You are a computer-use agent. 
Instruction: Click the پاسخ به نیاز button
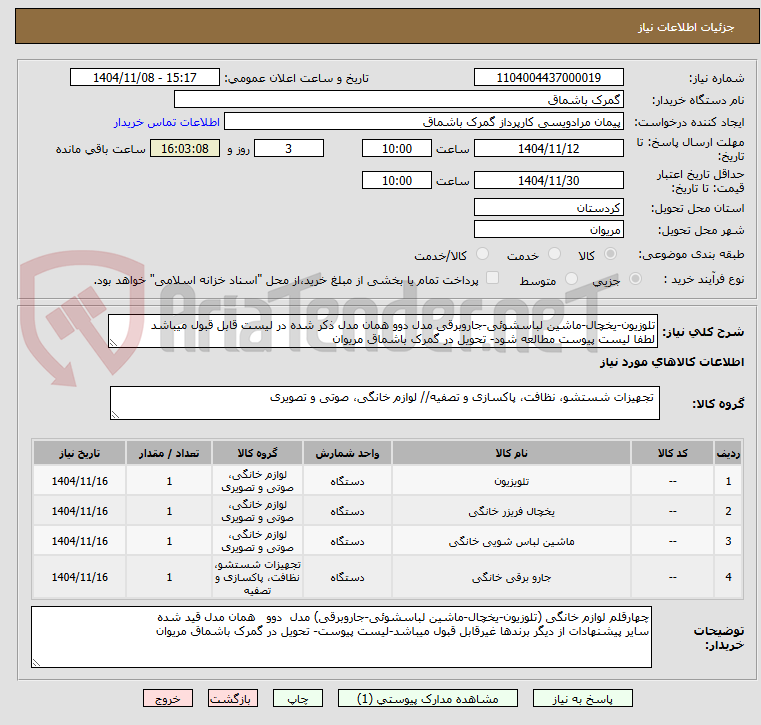coord(582,699)
